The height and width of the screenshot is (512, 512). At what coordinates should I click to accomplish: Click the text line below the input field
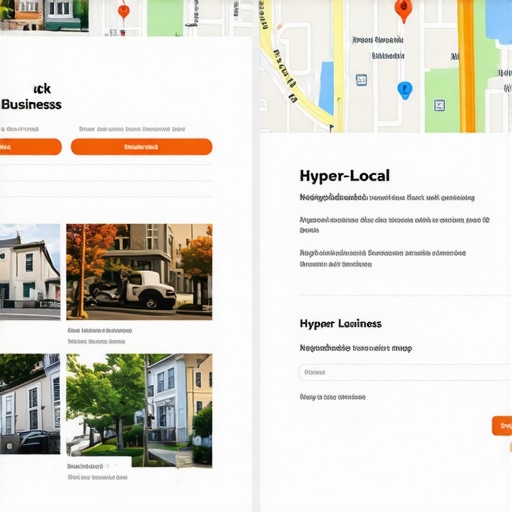point(332,397)
